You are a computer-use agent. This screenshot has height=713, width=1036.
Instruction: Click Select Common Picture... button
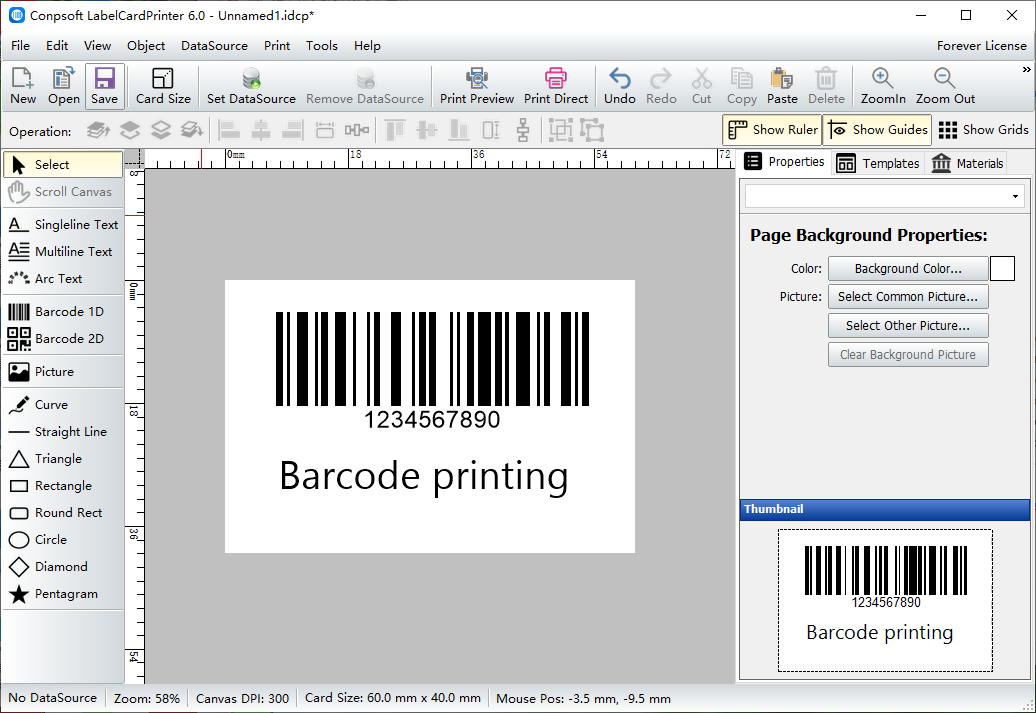pyautogui.click(x=908, y=297)
